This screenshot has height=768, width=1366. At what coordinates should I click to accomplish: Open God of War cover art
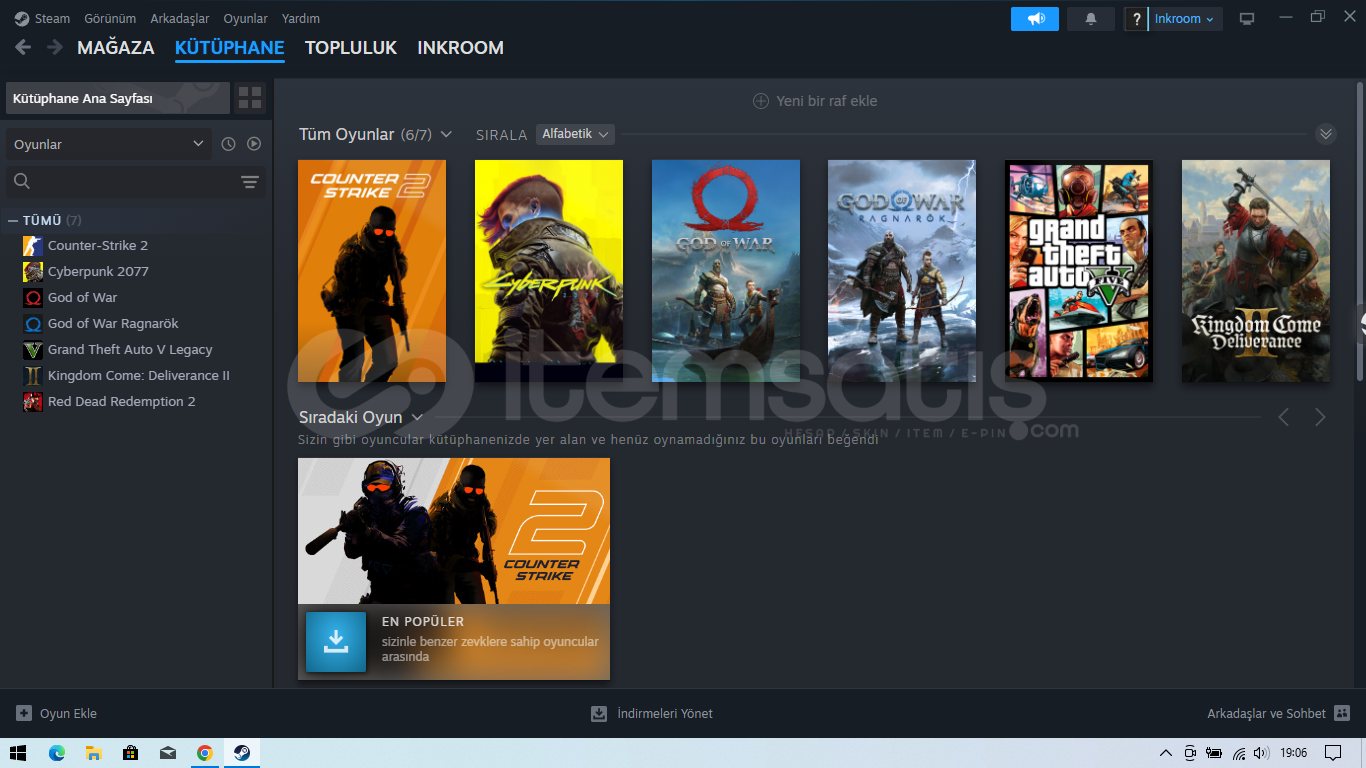(x=726, y=271)
